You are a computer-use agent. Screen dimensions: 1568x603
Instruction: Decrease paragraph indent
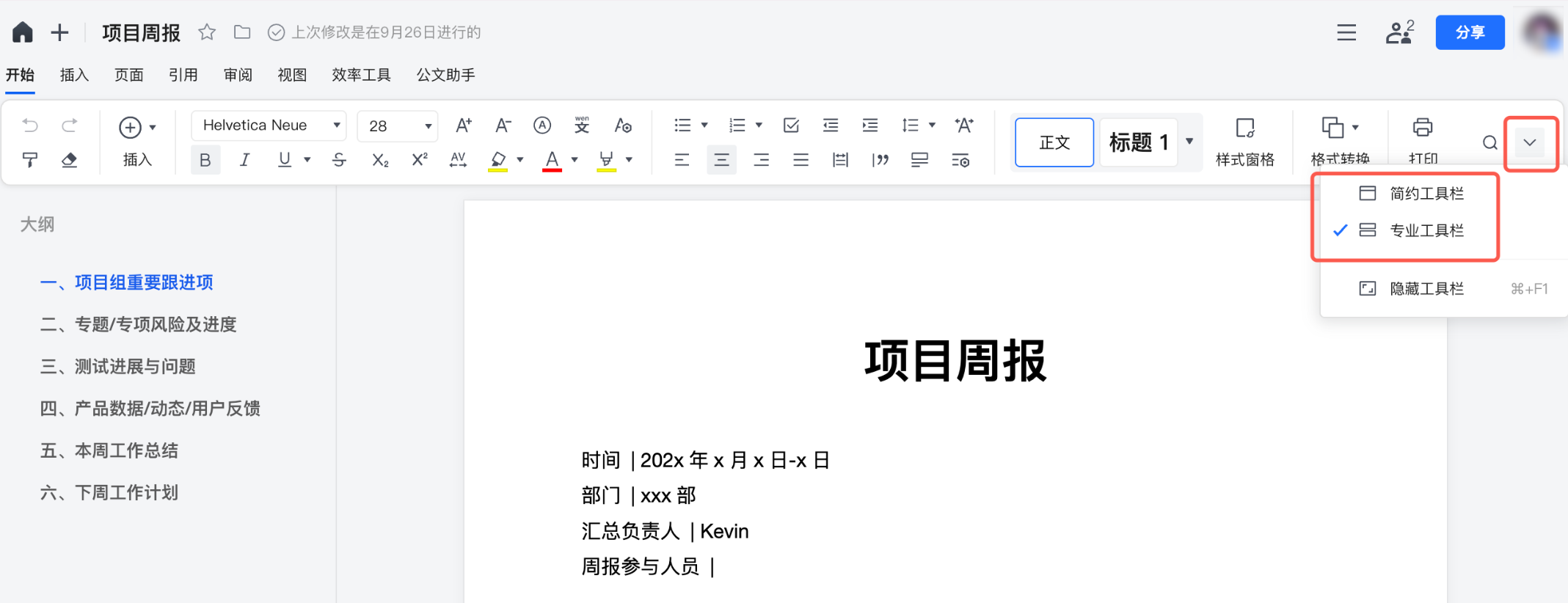(x=831, y=125)
